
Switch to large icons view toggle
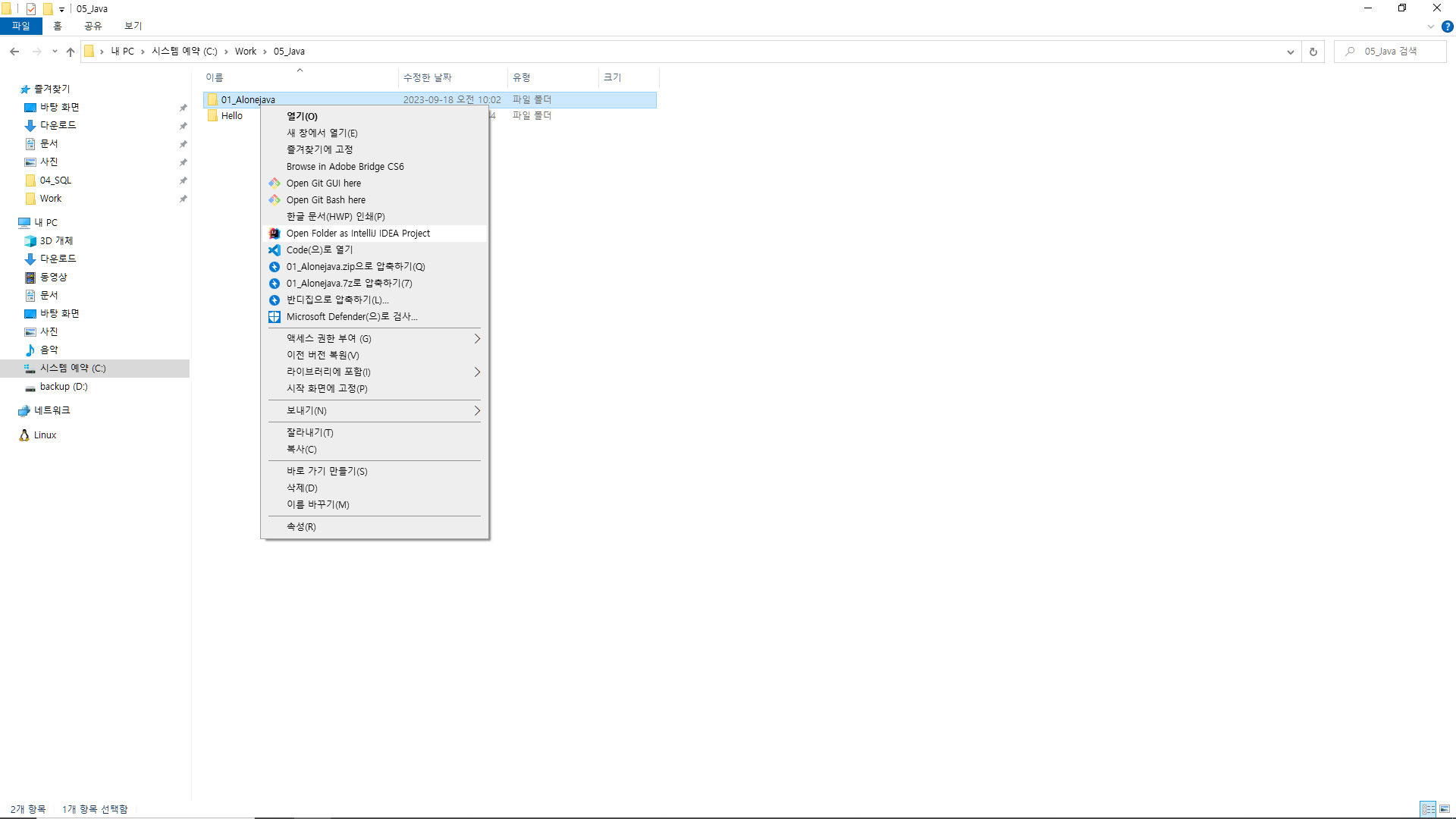pyautogui.click(x=1445, y=809)
